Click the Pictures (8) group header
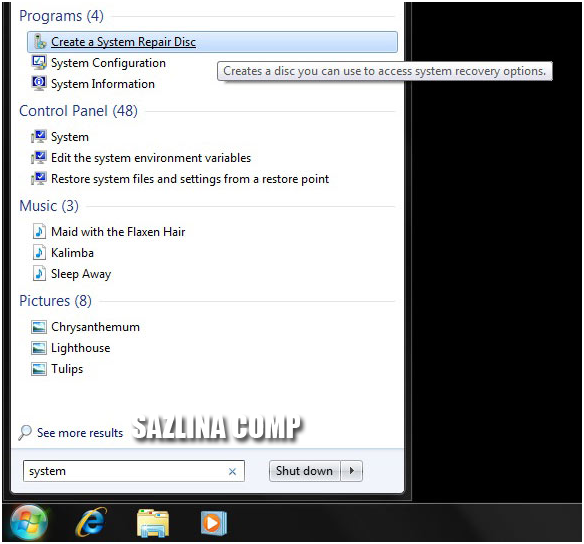Screen dimensions: 584x544 (x=55, y=300)
